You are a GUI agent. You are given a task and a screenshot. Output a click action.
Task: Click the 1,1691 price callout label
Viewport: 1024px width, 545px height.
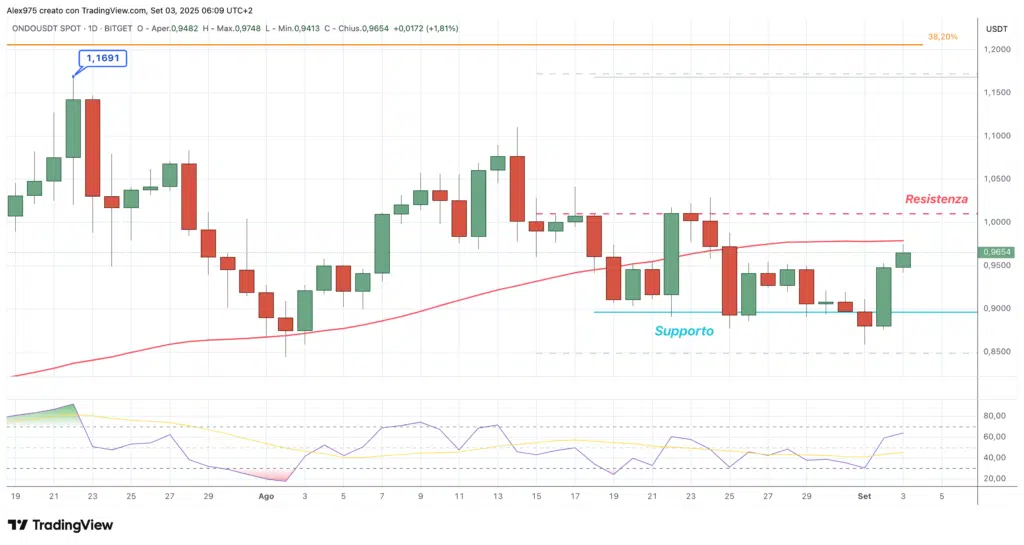pyautogui.click(x=103, y=59)
